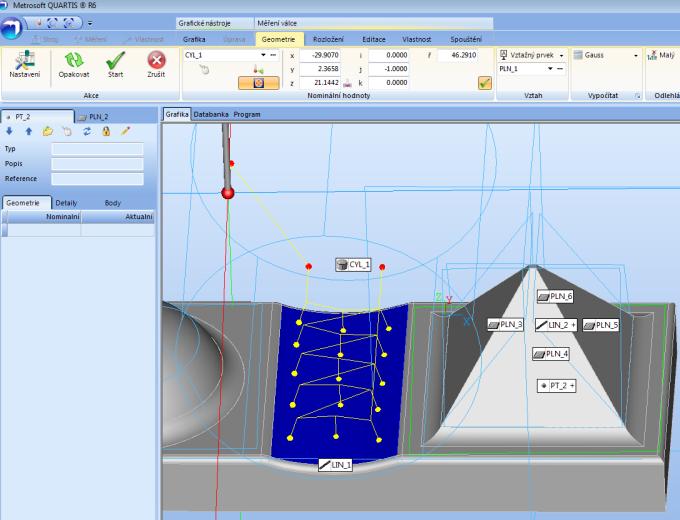Select the LIN_1 label in graphics view
The image size is (680, 520).
coord(335,465)
